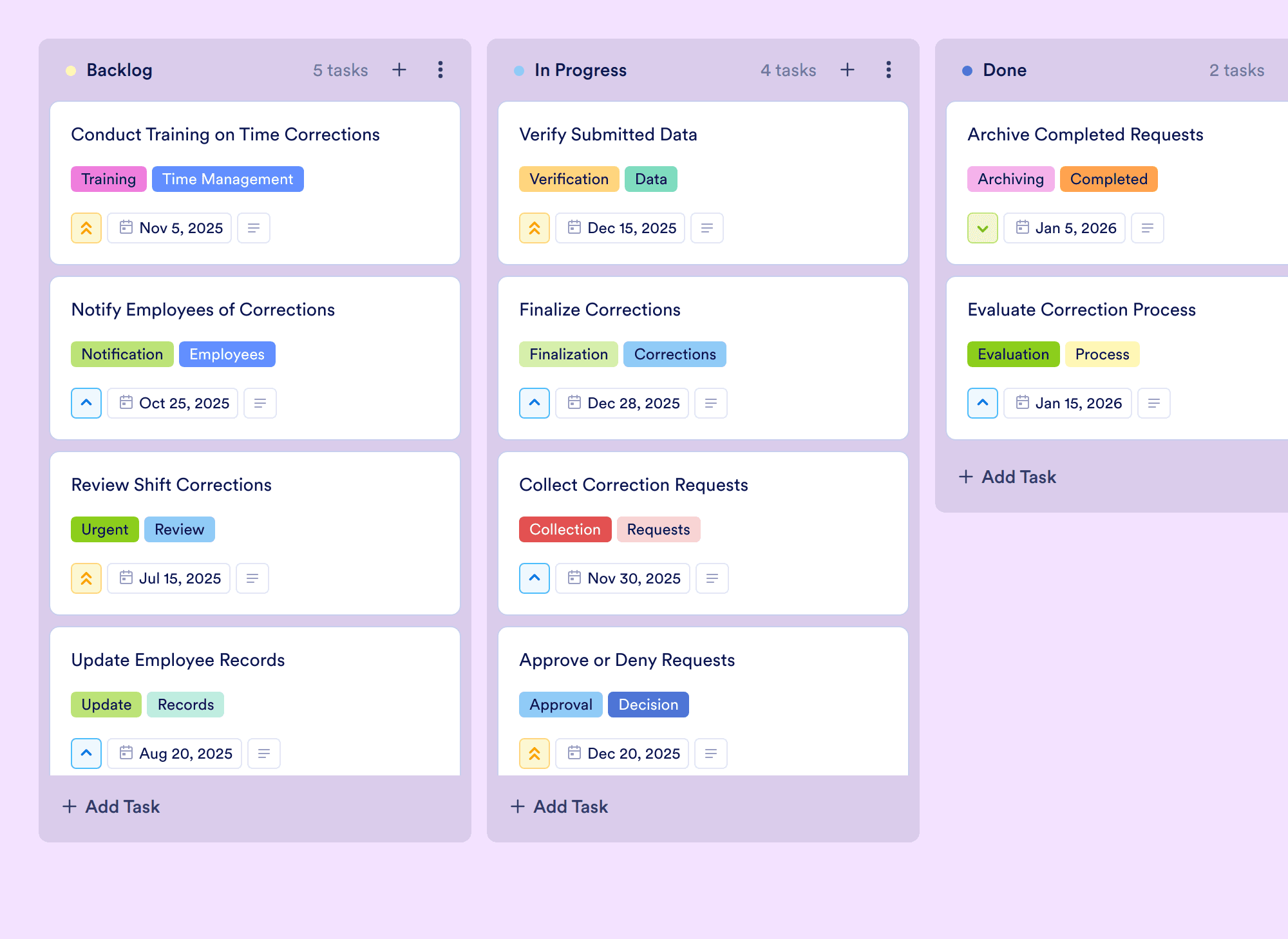Open the Dec 20, 2025 date field
The width and height of the screenshot is (1288, 939).
[x=622, y=754]
